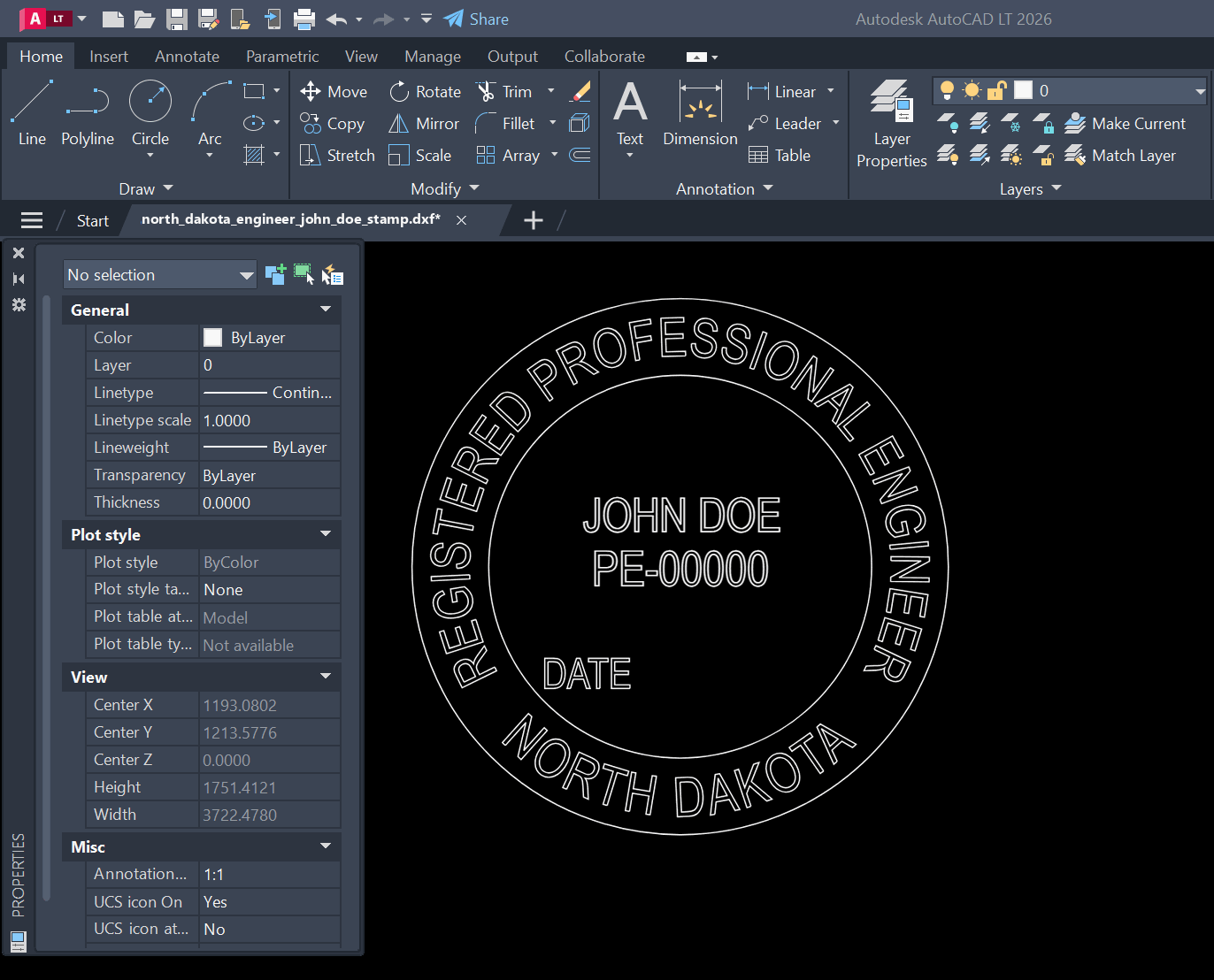Collapse the Plot style section
Viewport: 1214px width, 980px height.
[x=326, y=534]
